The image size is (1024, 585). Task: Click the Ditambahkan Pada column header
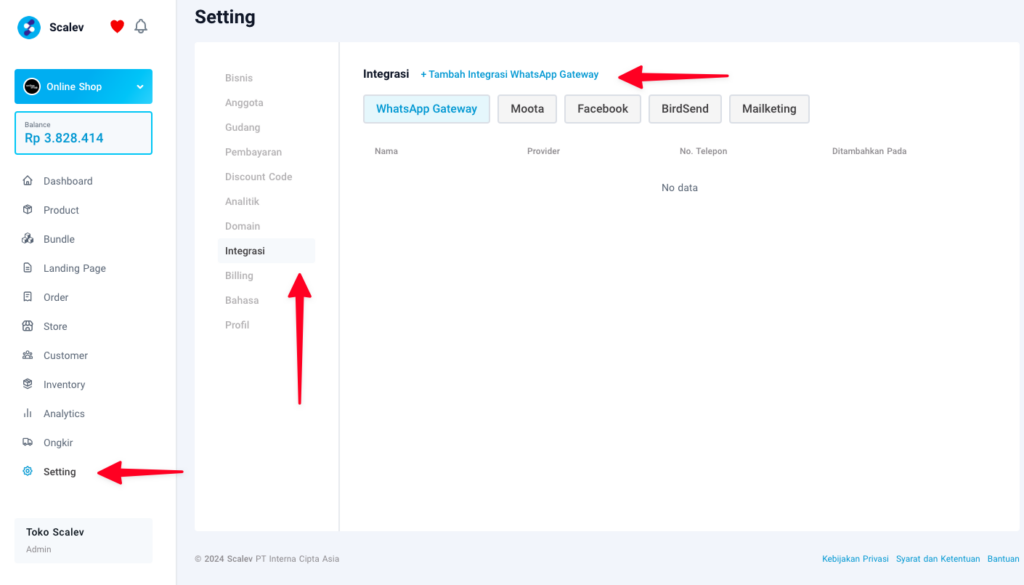tap(869, 151)
